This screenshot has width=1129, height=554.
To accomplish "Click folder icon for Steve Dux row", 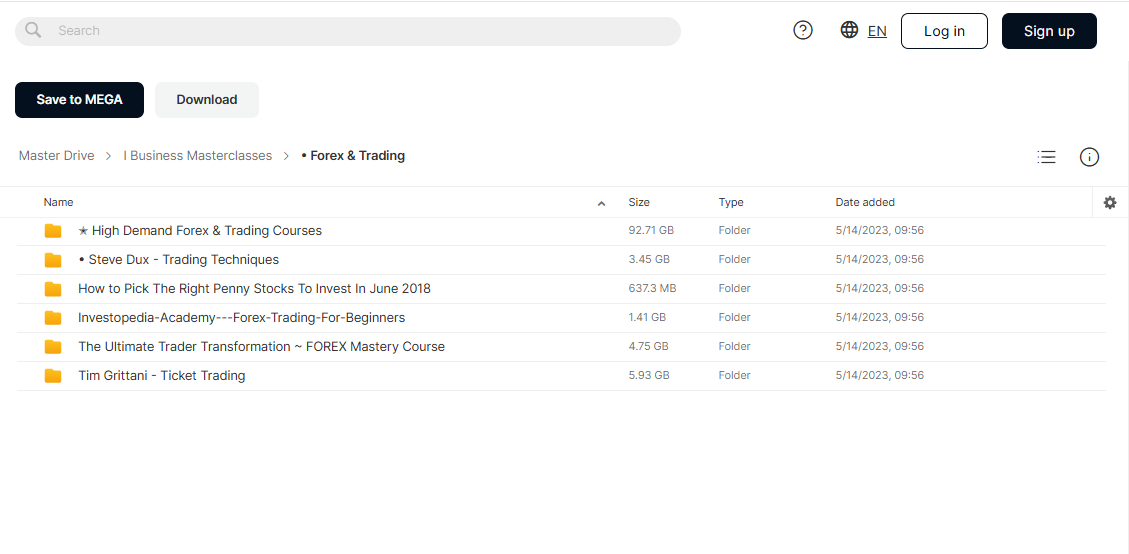I will pos(53,259).
